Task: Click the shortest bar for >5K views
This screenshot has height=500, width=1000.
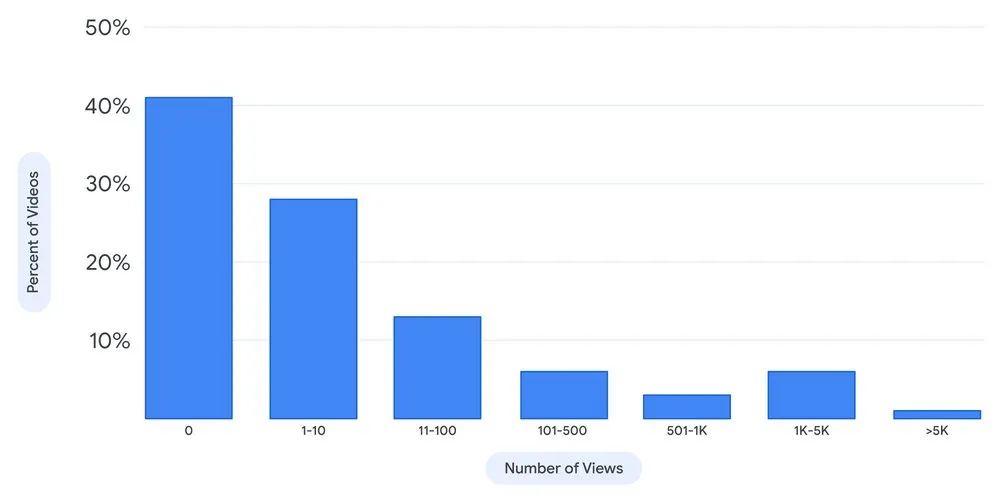Action: click(x=937, y=414)
